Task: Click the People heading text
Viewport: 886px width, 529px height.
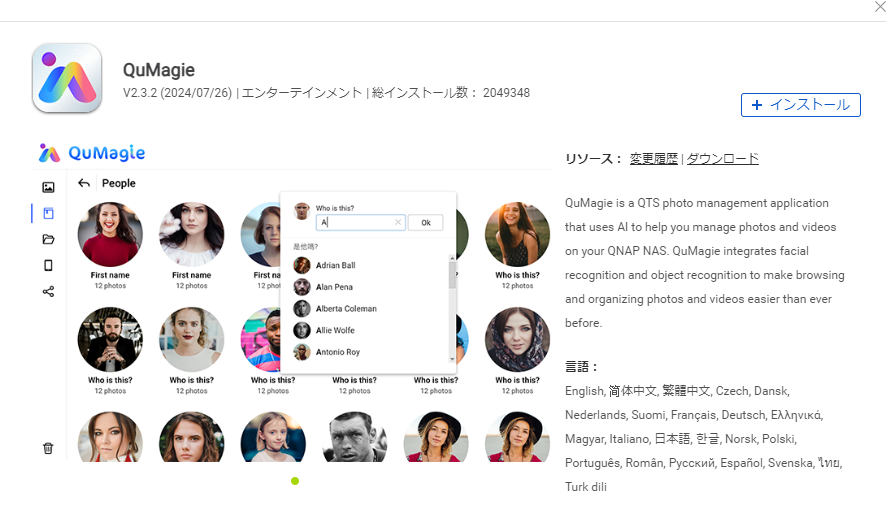Action: (x=119, y=183)
